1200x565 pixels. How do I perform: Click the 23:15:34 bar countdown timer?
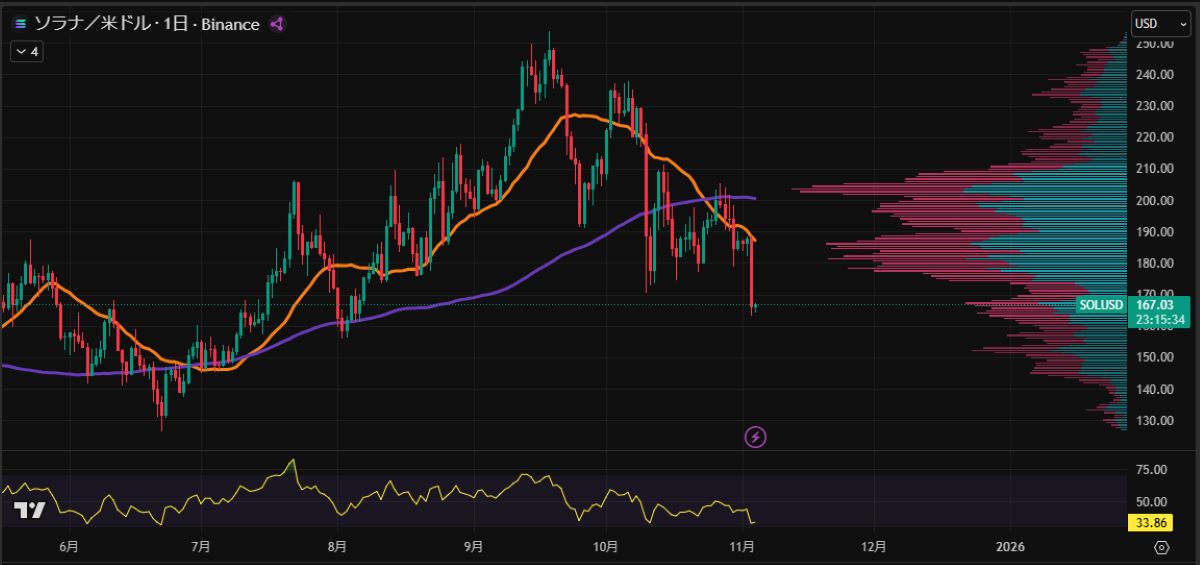1161,319
